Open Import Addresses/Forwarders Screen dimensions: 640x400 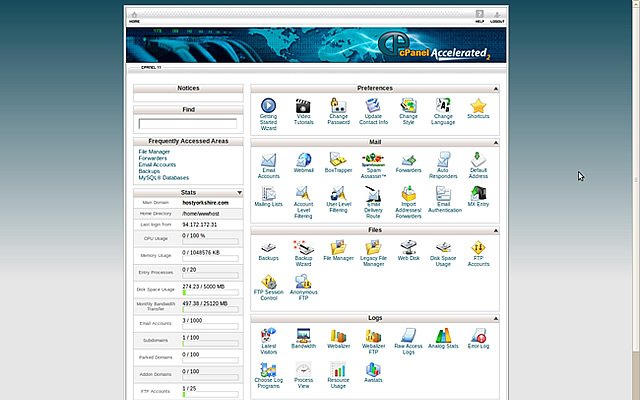[x=408, y=202]
